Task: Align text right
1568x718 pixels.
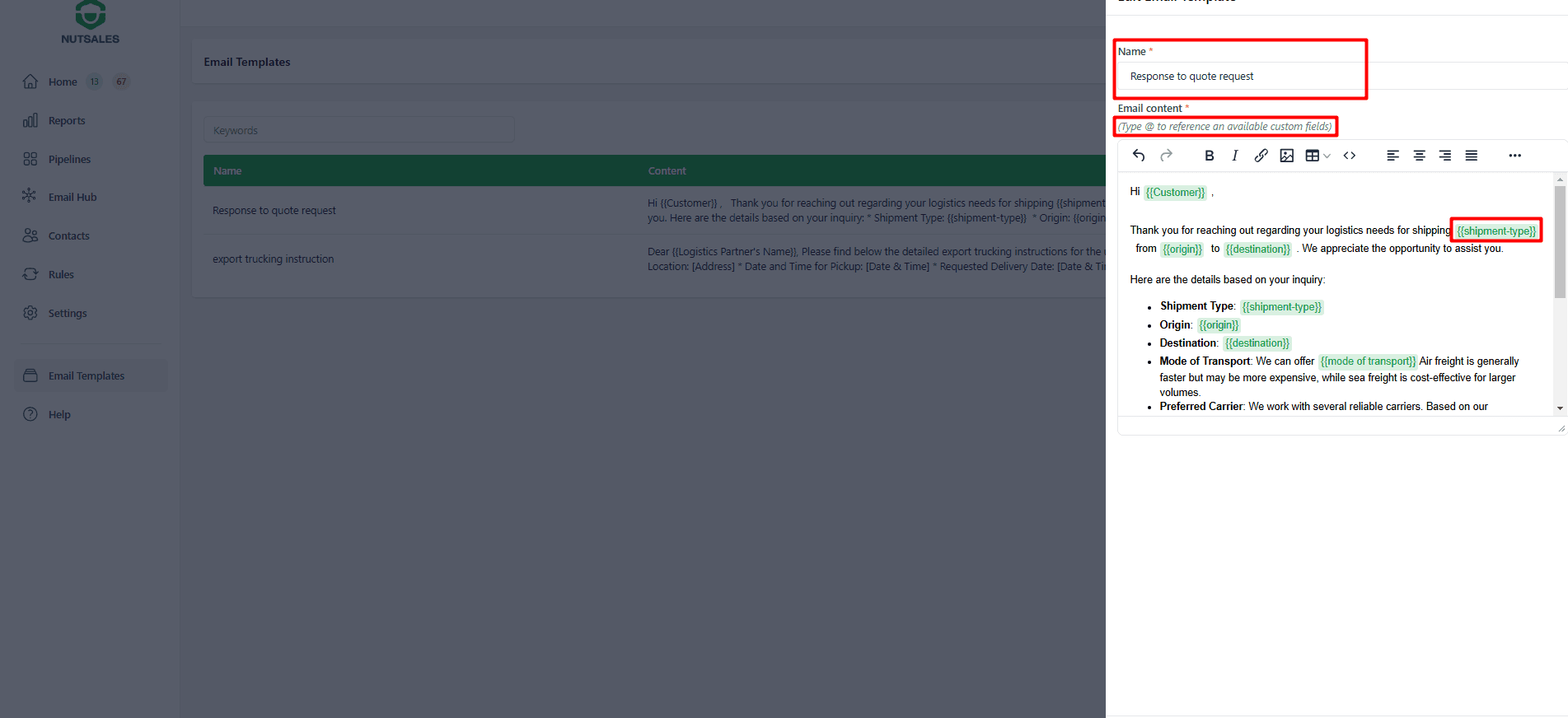Action: (1445, 156)
